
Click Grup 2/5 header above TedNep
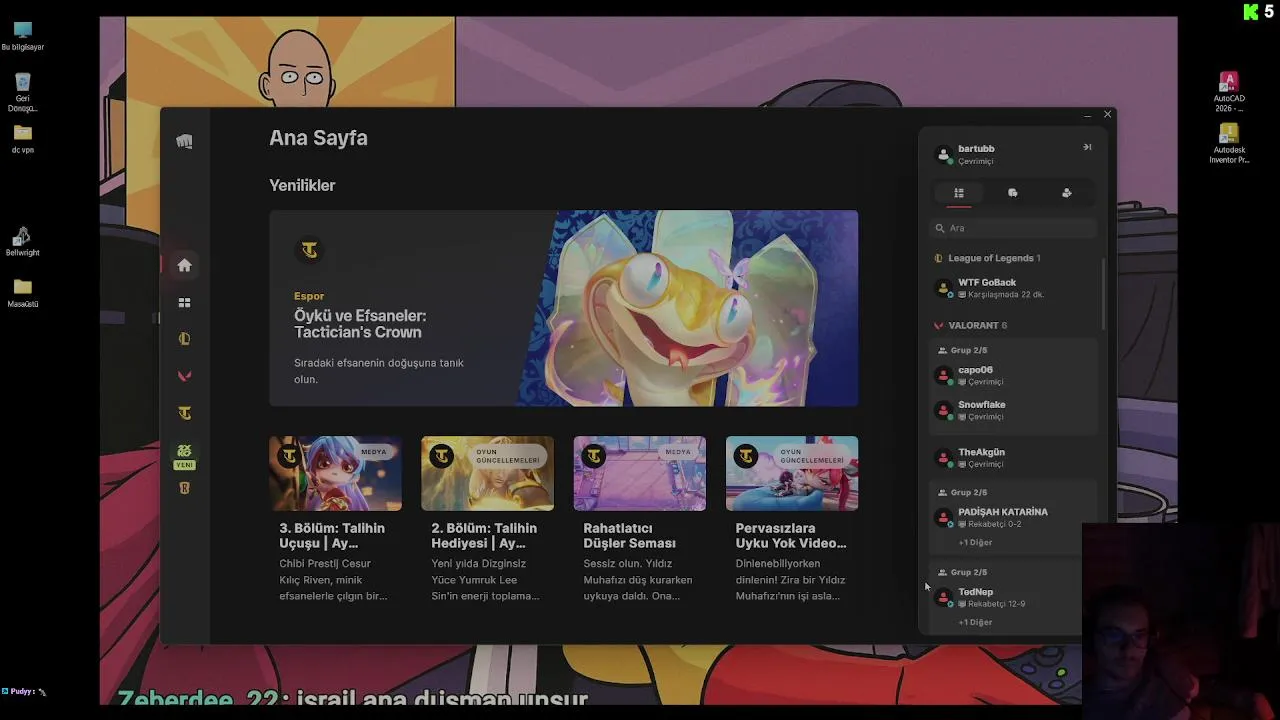point(963,572)
